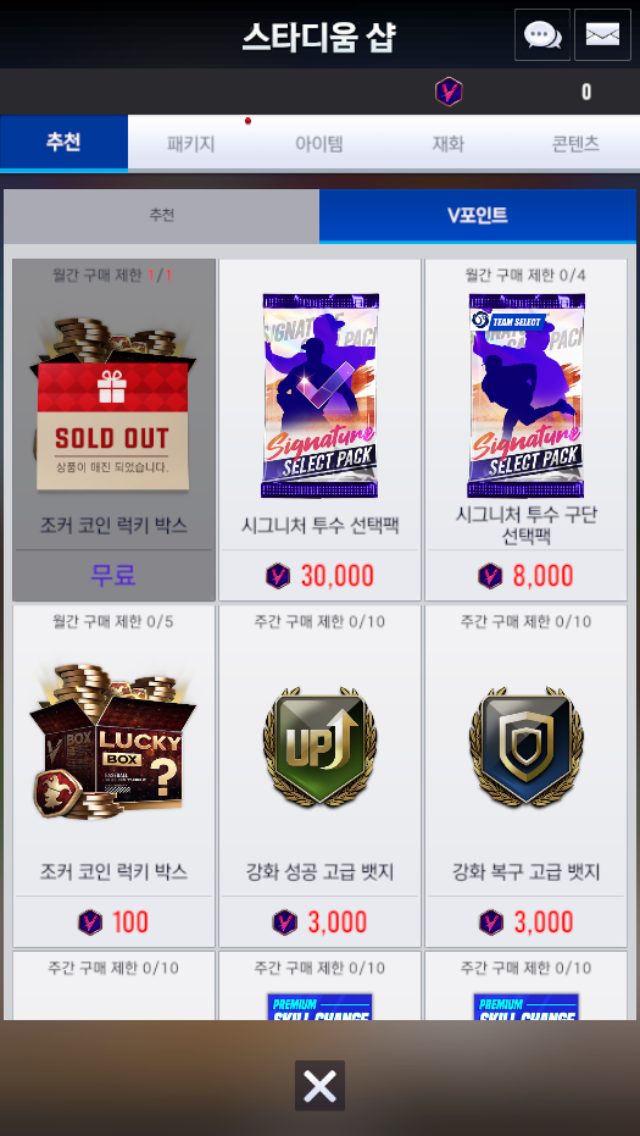Image resolution: width=640 pixels, height=1136 pixels.
Task: Close the shop with the X button
Action: [320, 1085]
